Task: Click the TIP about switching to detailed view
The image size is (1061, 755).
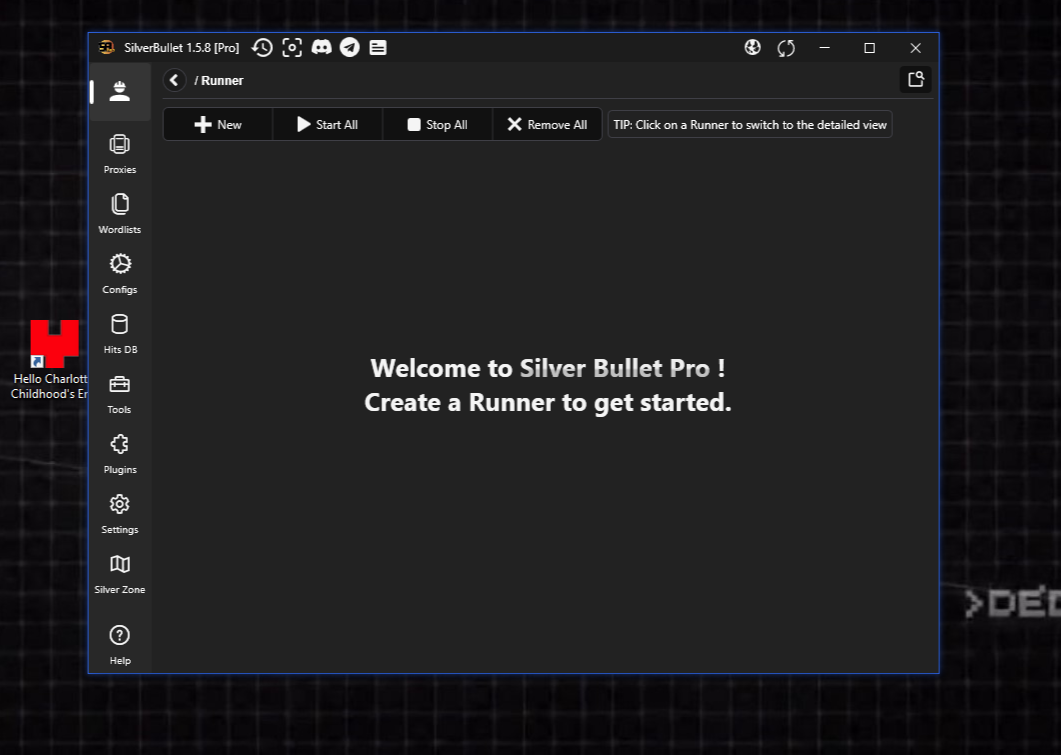Action: (750, 124)
